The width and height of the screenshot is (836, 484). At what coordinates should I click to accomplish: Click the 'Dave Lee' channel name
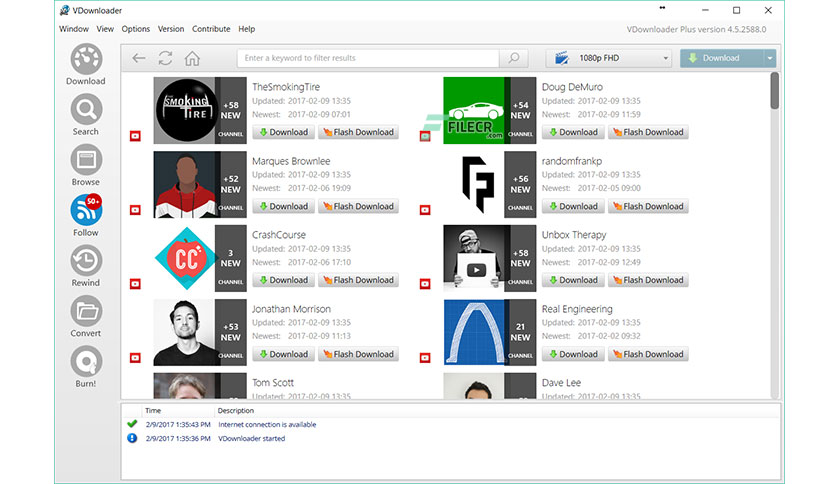click(561, 383)
